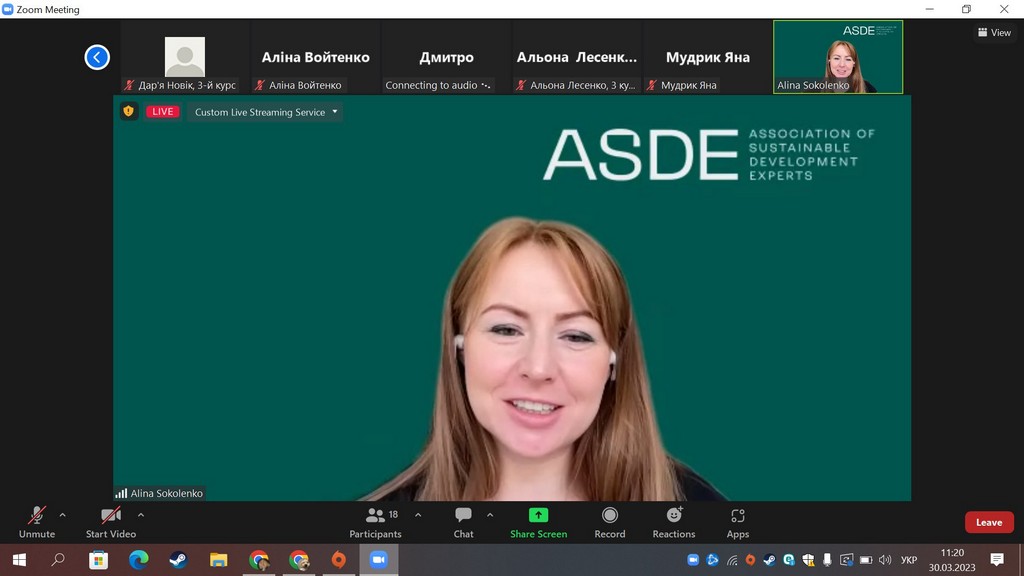Select Аліна Войтенко participant tile

click(x=315, y=57)
